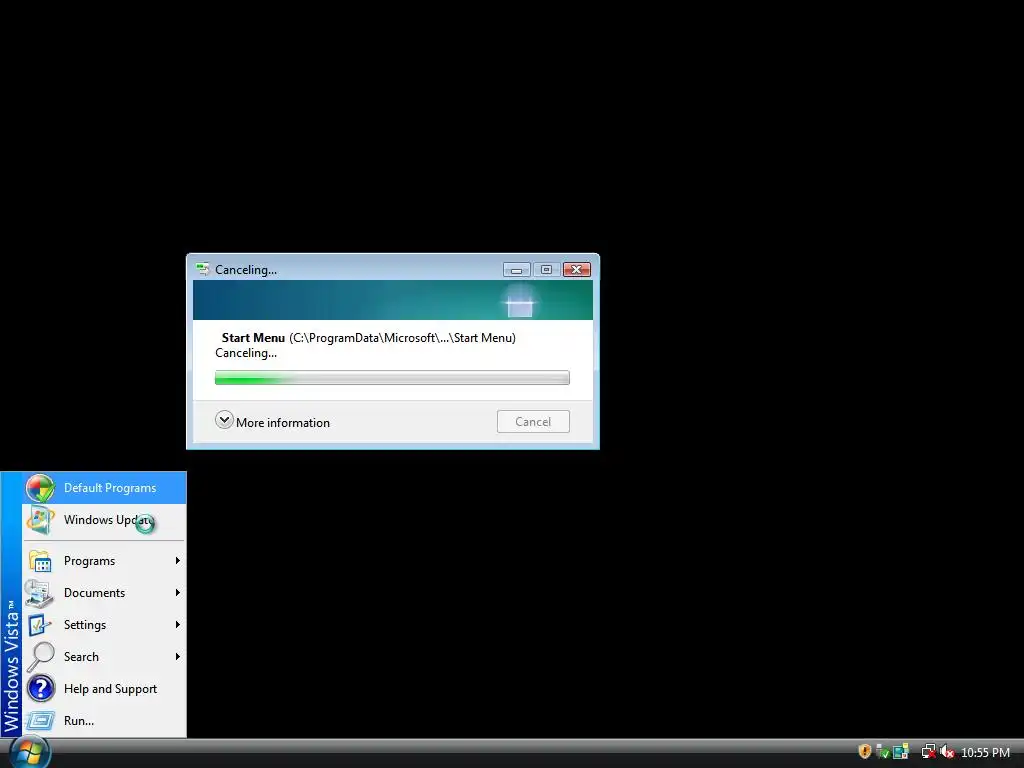Expand Search using its arrow
1024x768 pixels.
pyautogui.click(x=177, y=656)
